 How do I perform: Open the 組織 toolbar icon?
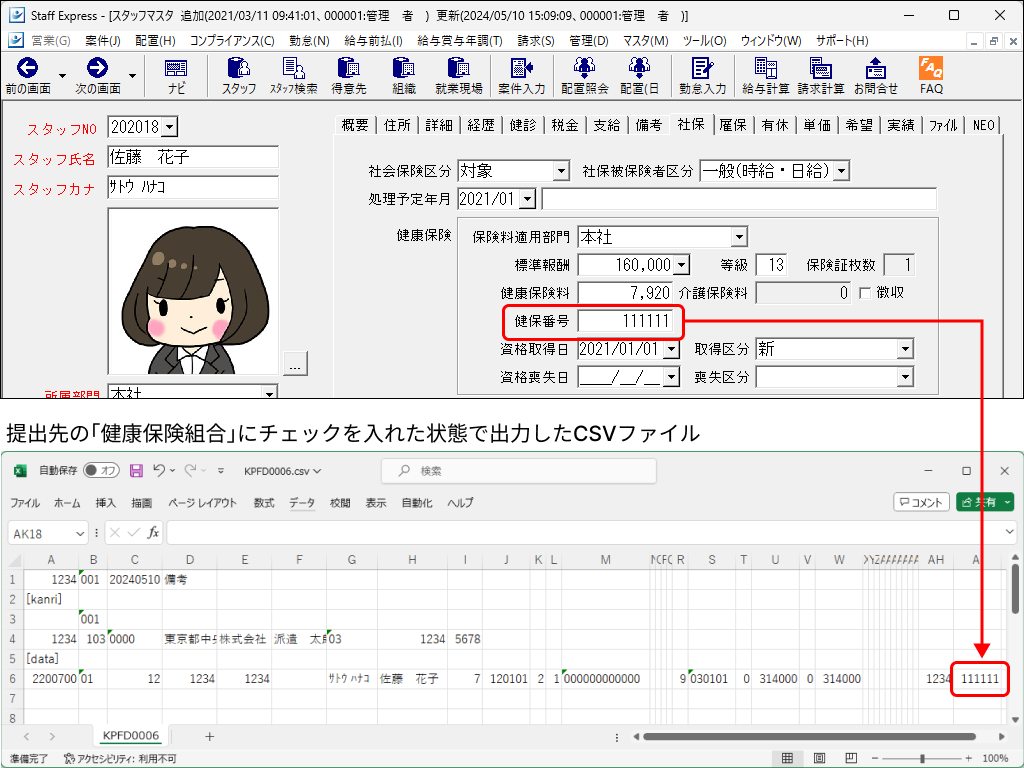(404, 68)
